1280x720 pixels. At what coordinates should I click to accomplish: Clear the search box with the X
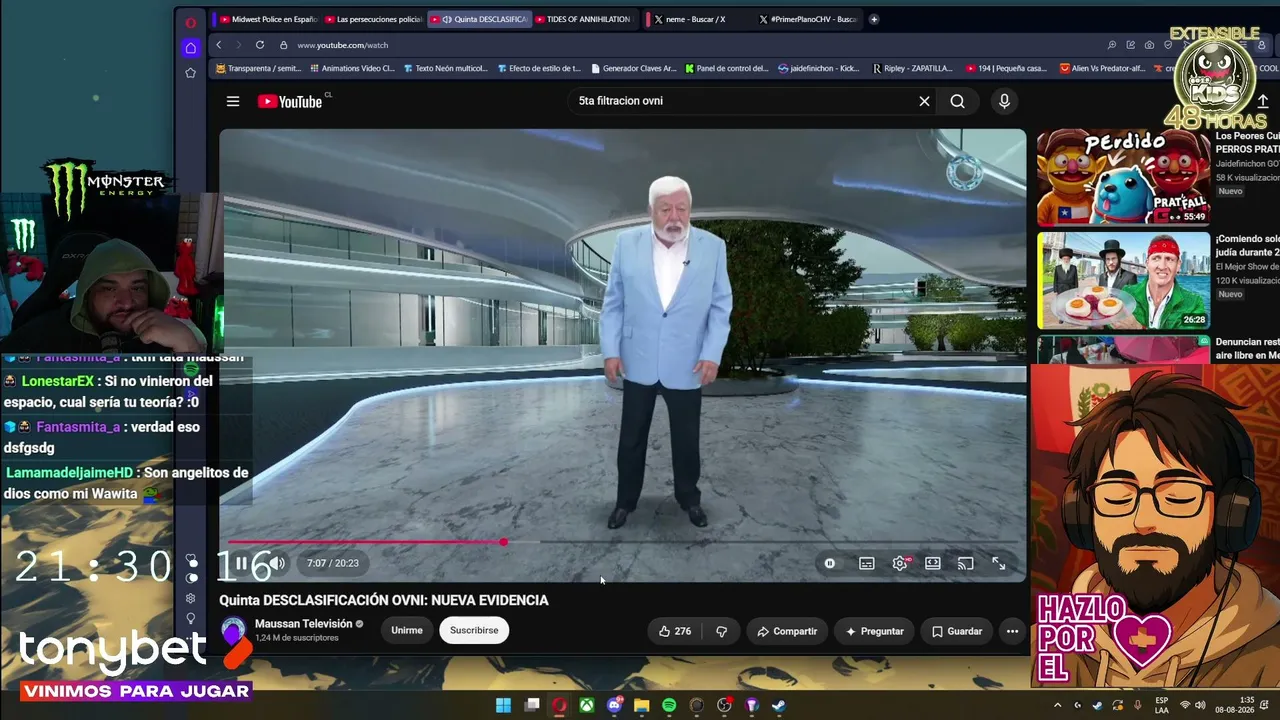point(924,101)
